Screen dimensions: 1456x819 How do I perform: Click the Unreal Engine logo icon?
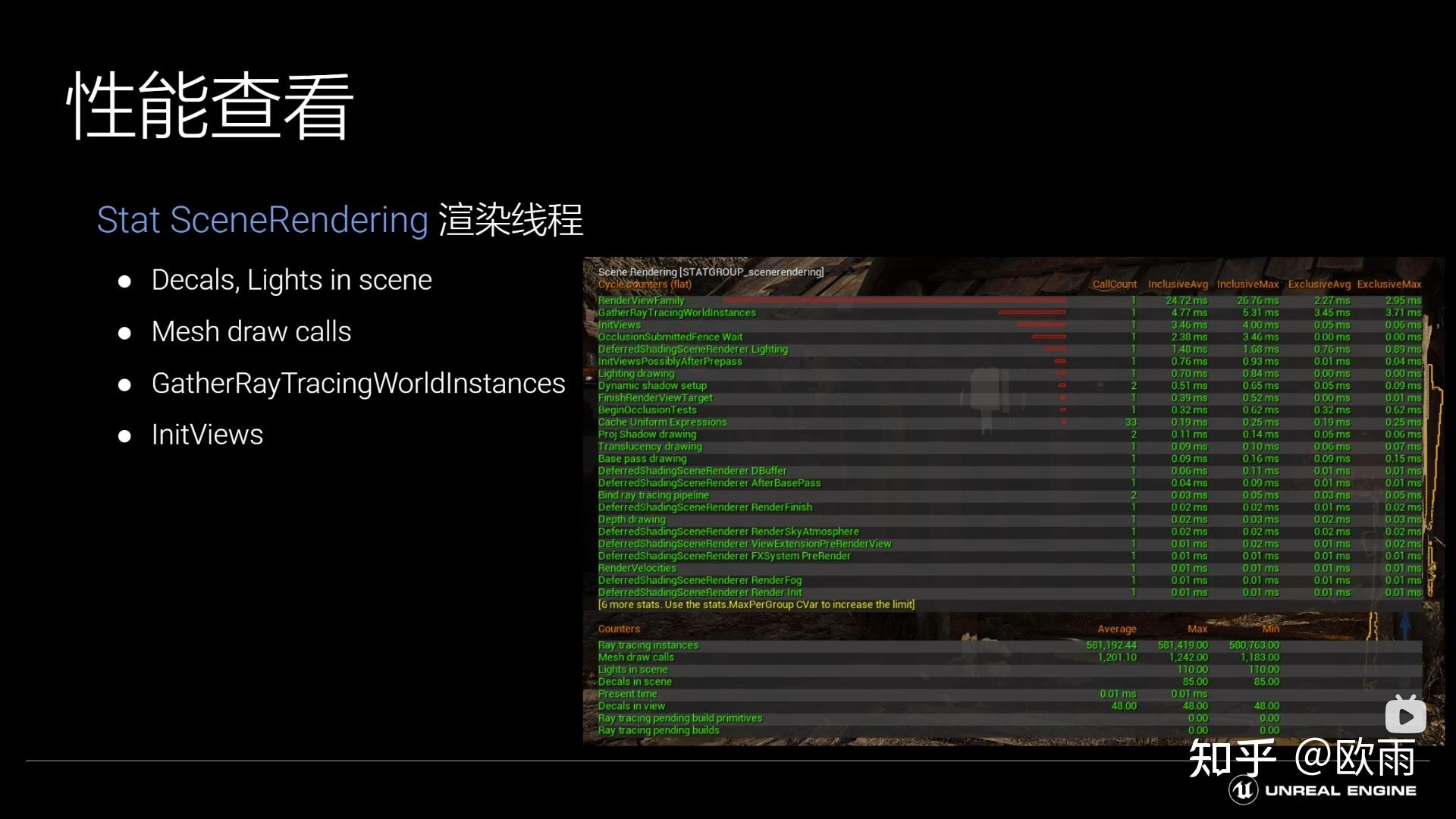1243,790
